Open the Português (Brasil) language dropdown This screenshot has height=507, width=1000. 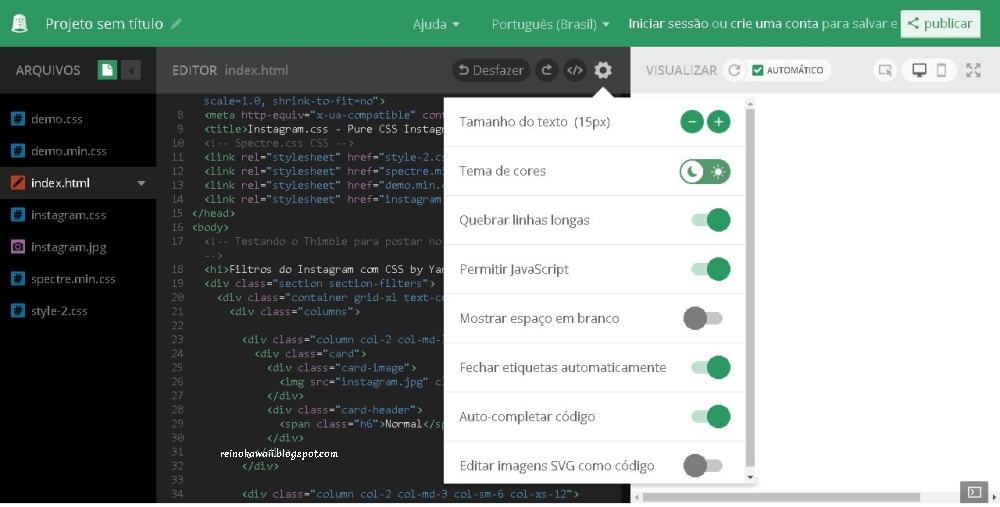(x=550, y=24)
